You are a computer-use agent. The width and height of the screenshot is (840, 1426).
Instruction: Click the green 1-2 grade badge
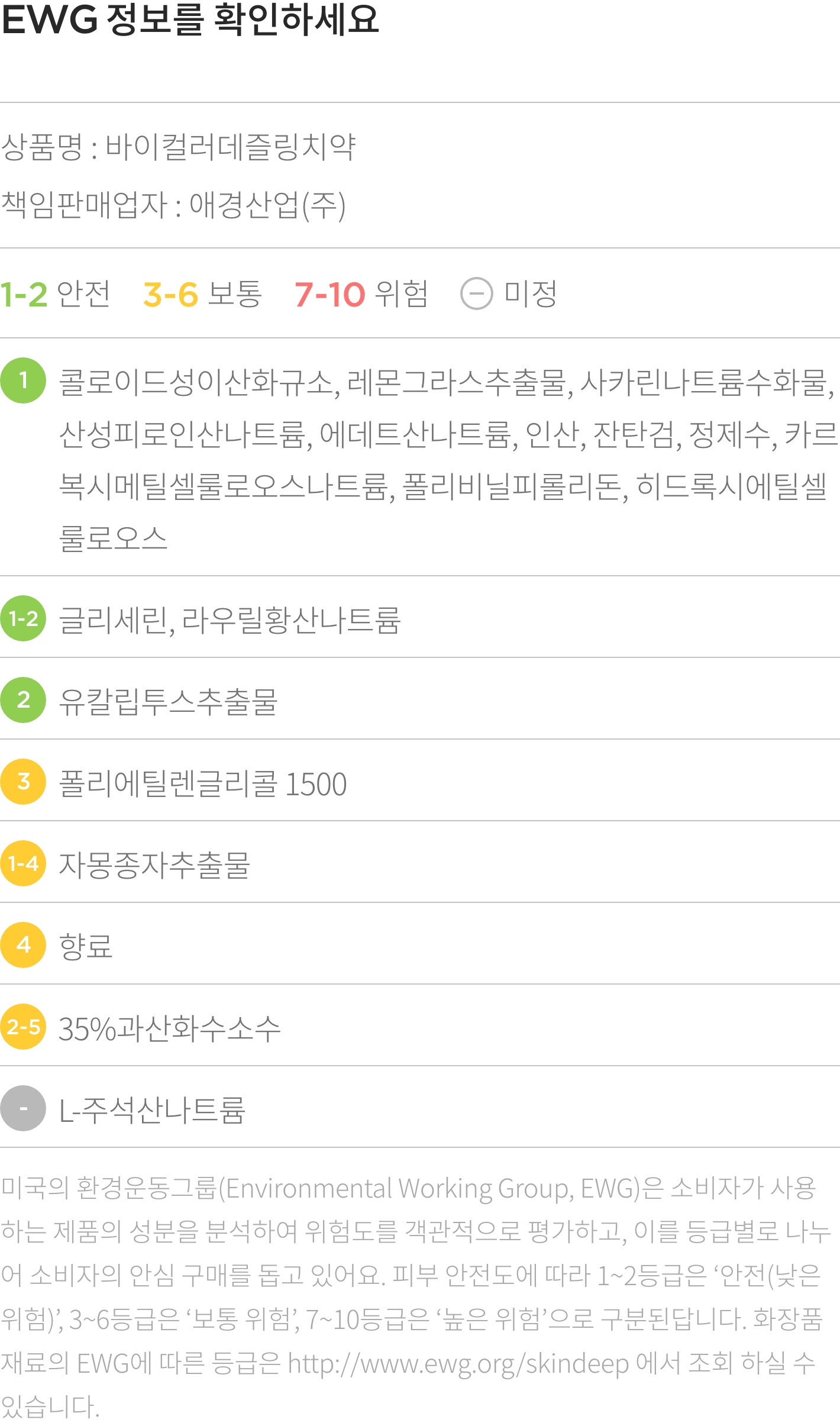(x=23, y=618)
